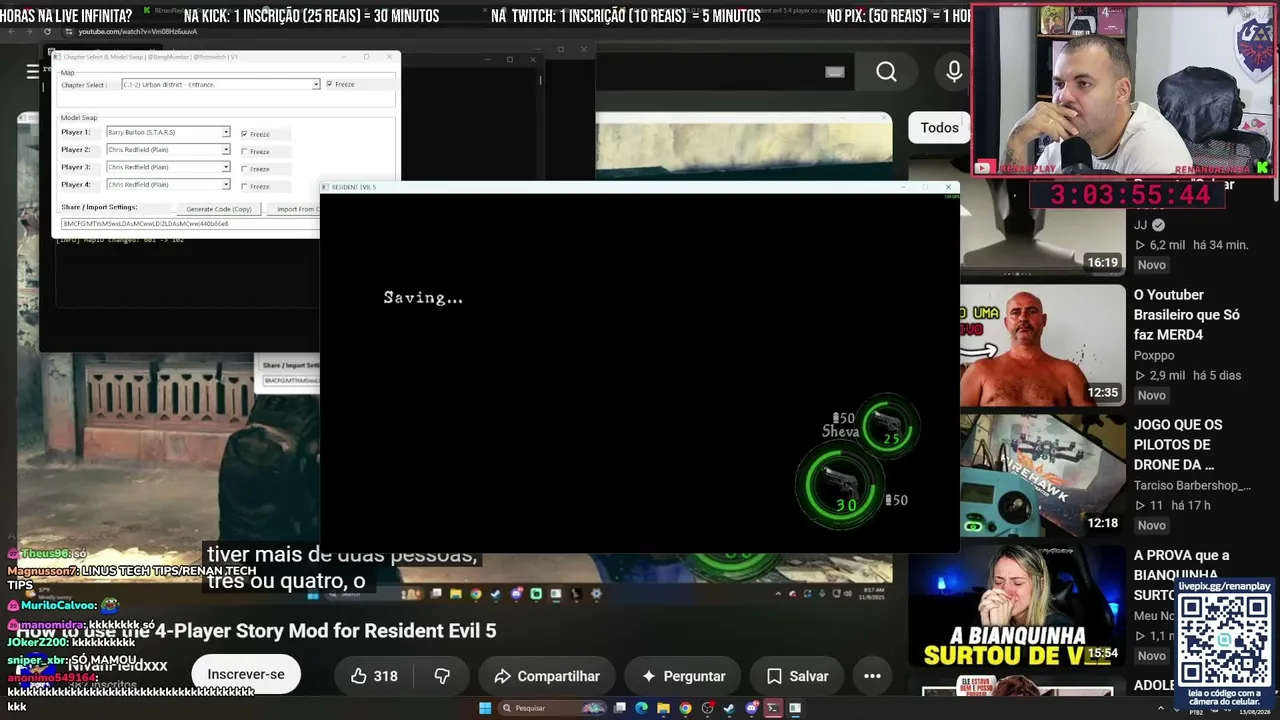The width and height of the screenshot is (1280, 720).
Task: Click the Windows Start button
Action: click(x=485, y=708)
